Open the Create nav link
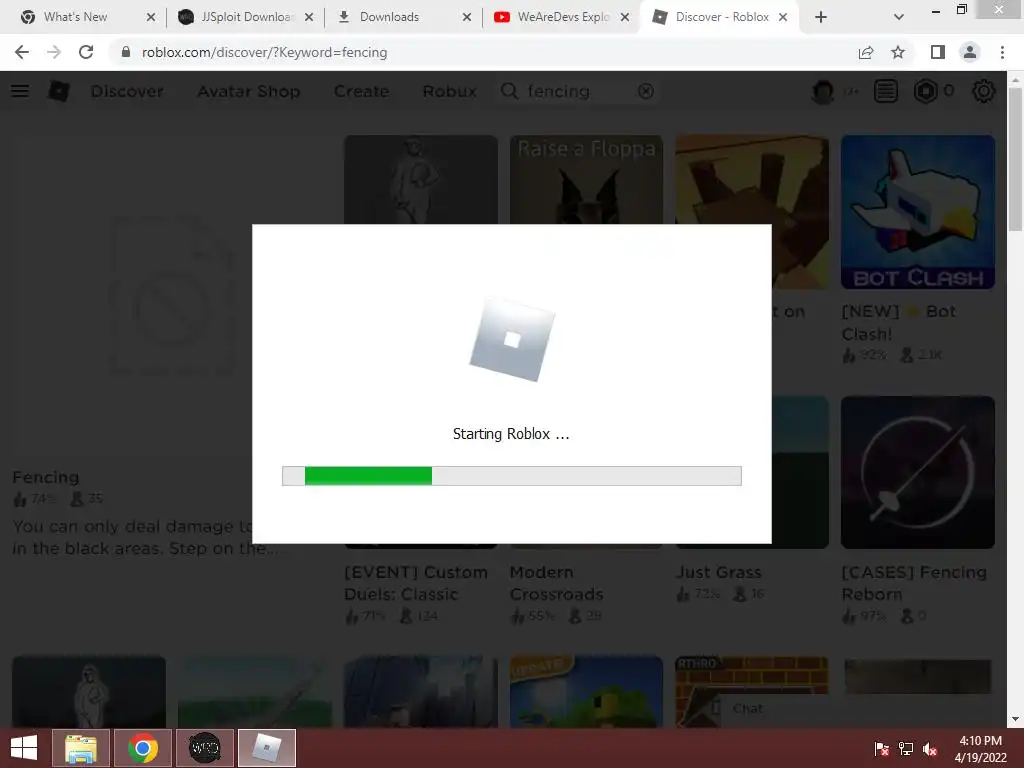Image resolution: width=1024 pixels, height=768 pixels. point(361,91)
